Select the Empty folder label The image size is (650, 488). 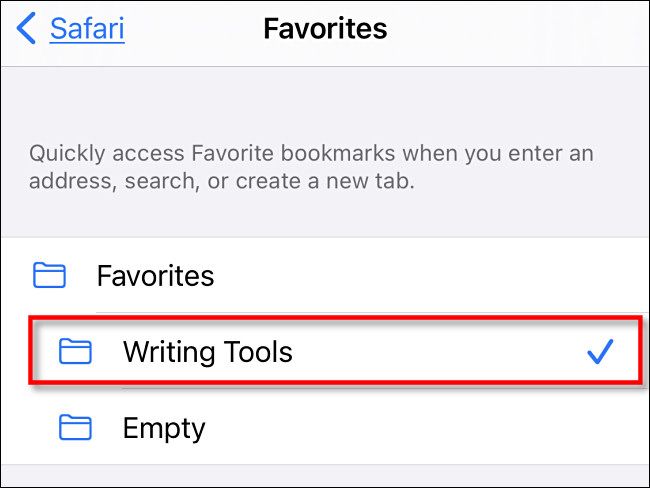(x=163, y=429)
